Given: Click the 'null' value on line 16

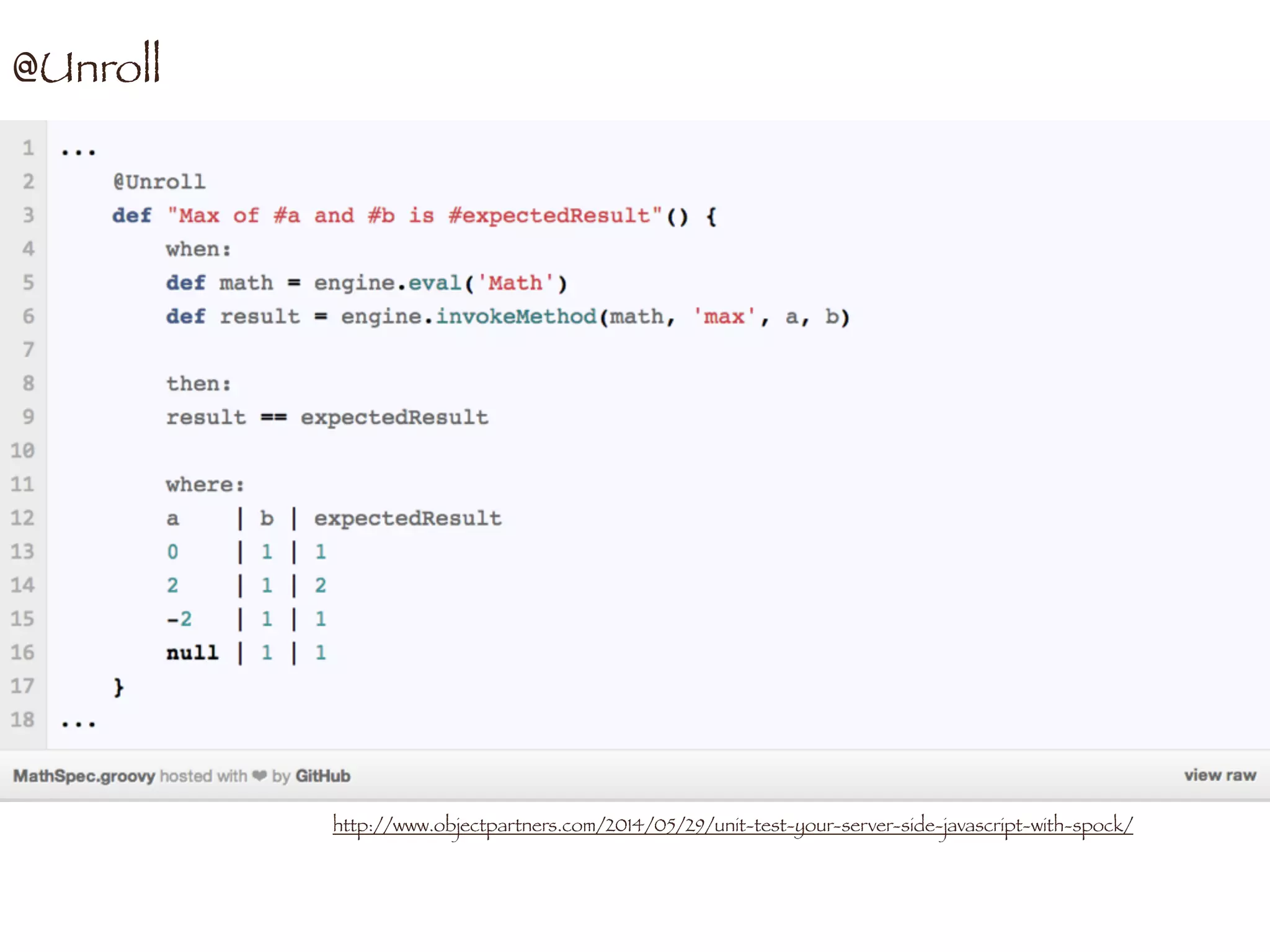Looking at the screenshot, I should (x=192, y=652).
